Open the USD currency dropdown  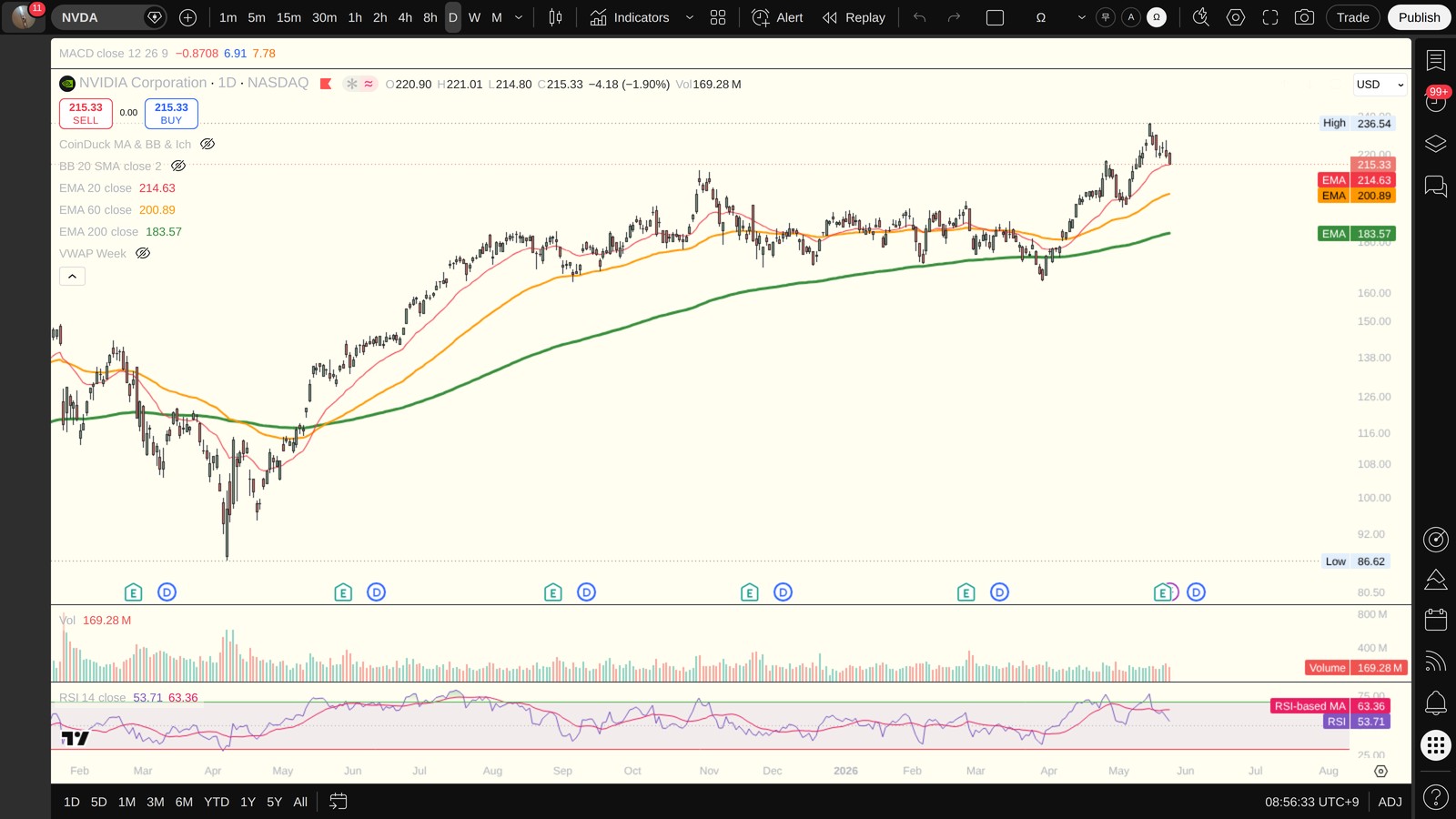click(1380, 85)
